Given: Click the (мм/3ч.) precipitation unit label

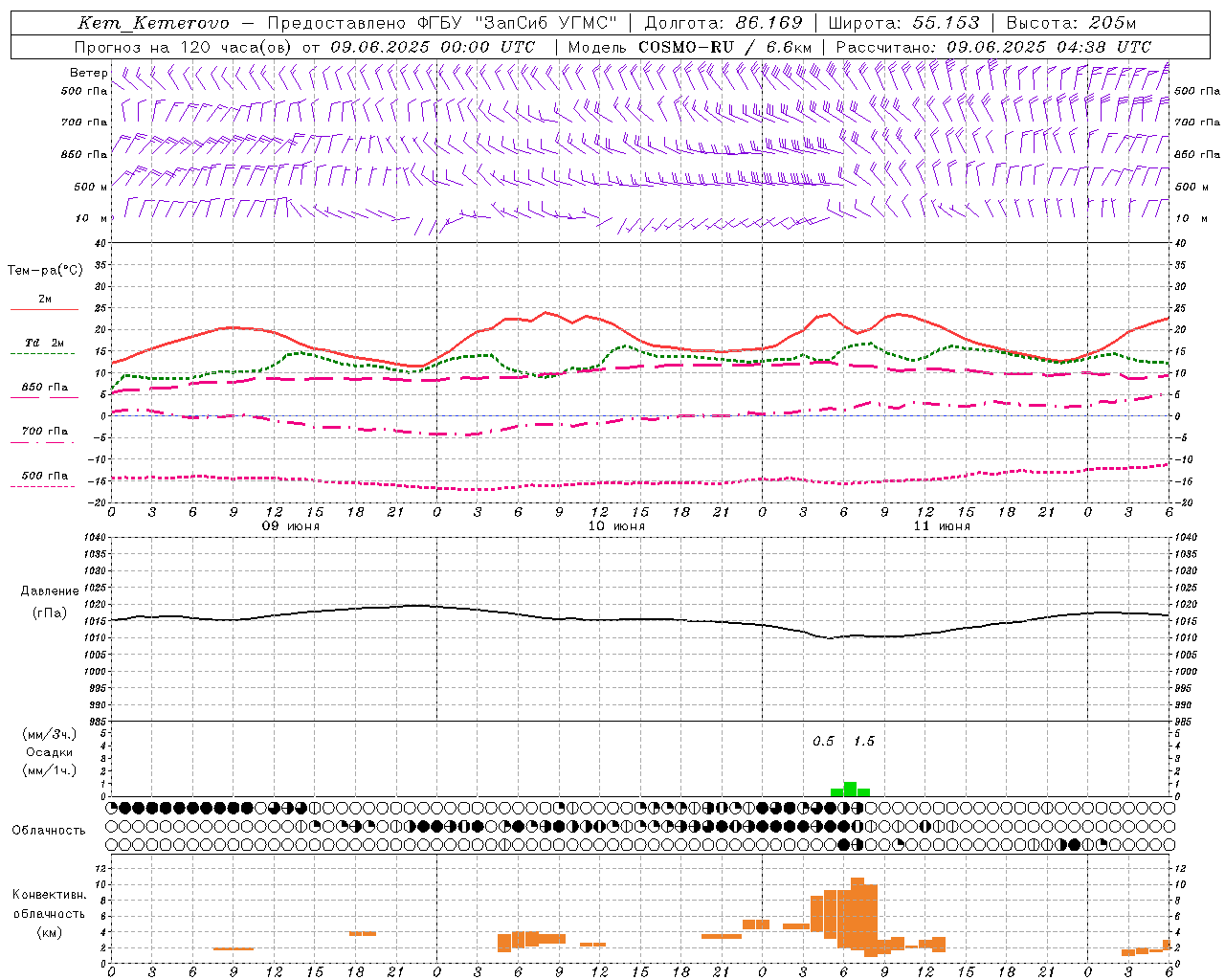Looking at the screenshot, I should [x=50, y=734].
